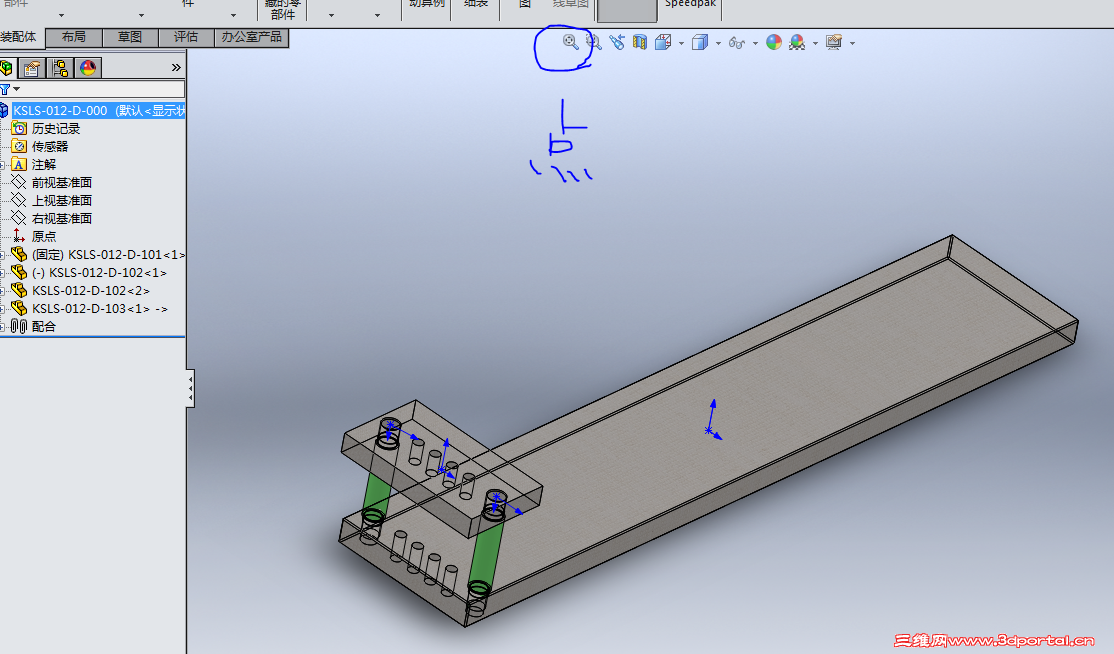Open the FeatureManager design tree tab icon
1114x654 pixels.
[x=6, y=67]
